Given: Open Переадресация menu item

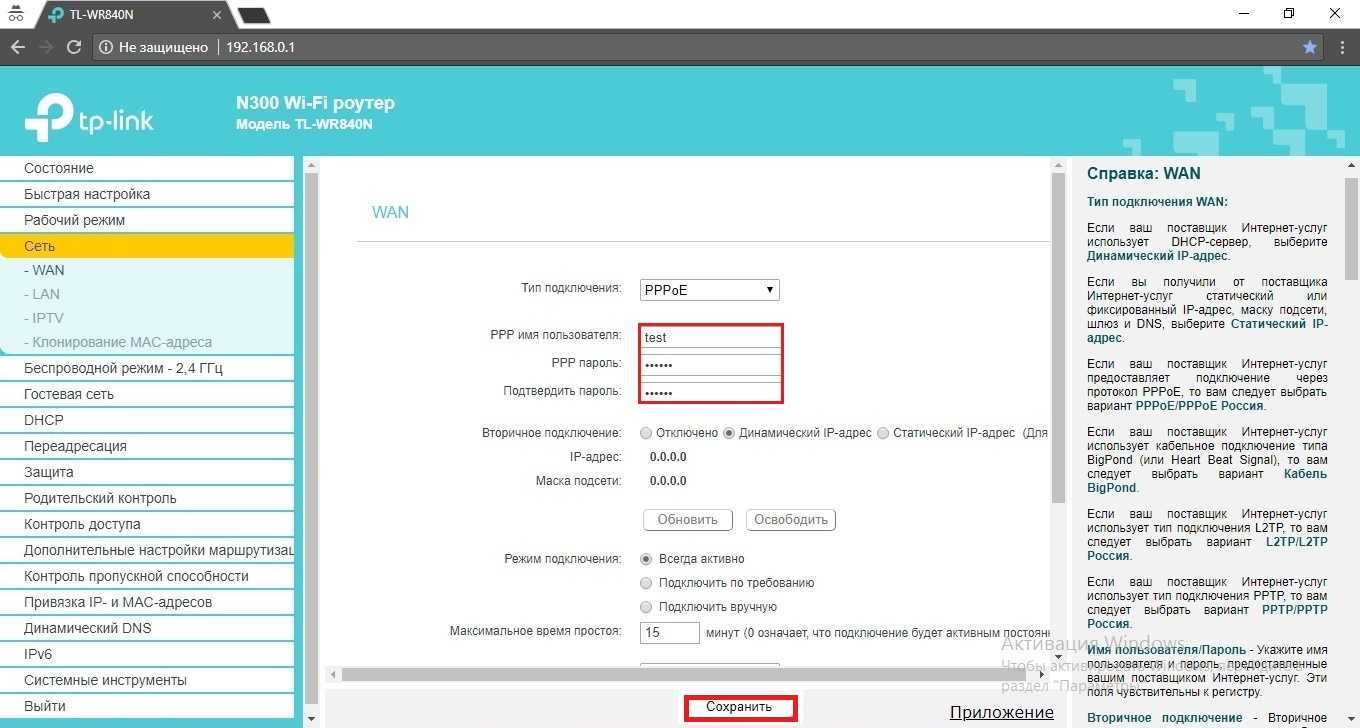Looking at the screenshot, I should click(147, 446).
